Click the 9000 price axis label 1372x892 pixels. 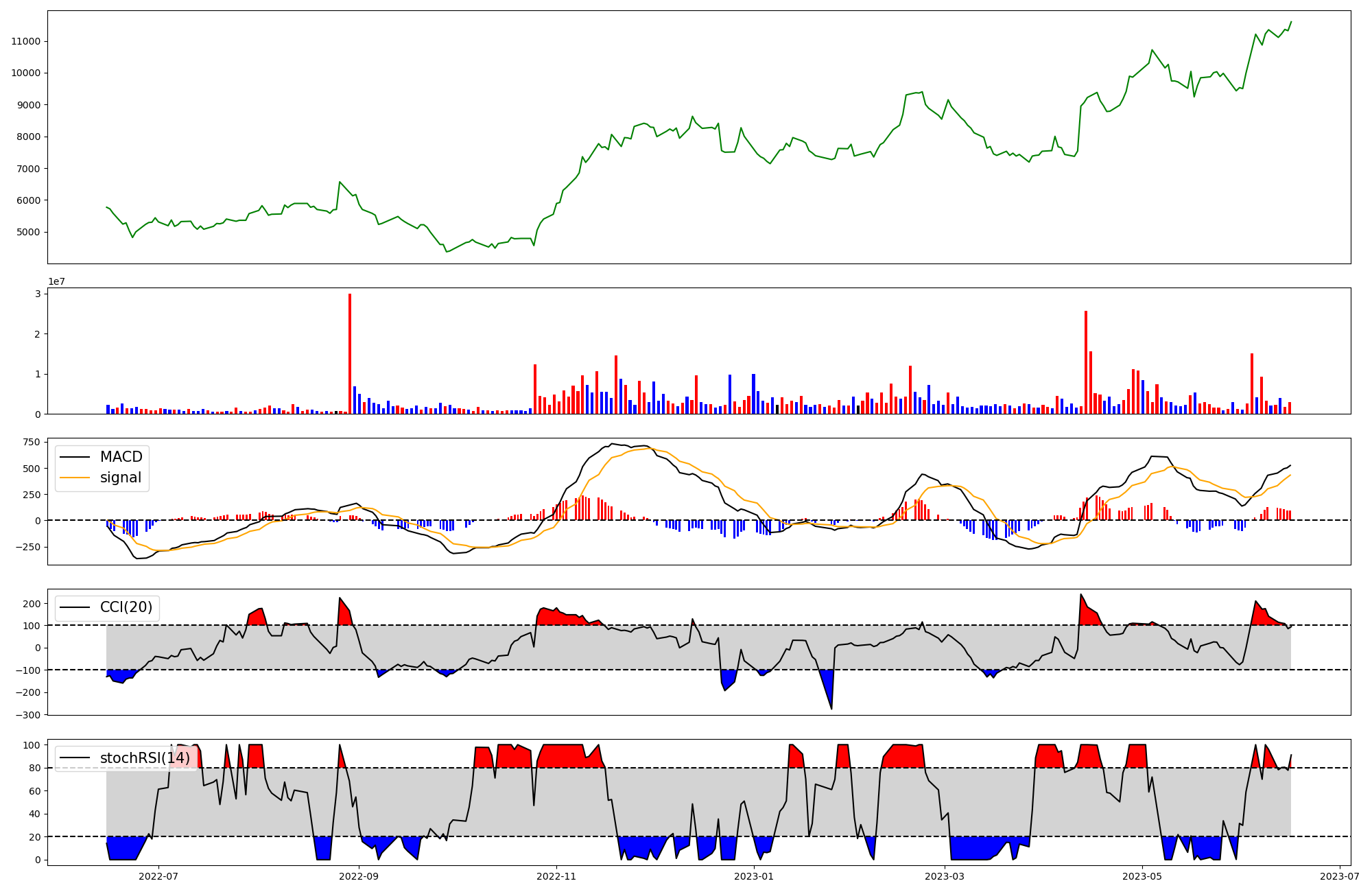pyautogui.click(x=29, y=105)
